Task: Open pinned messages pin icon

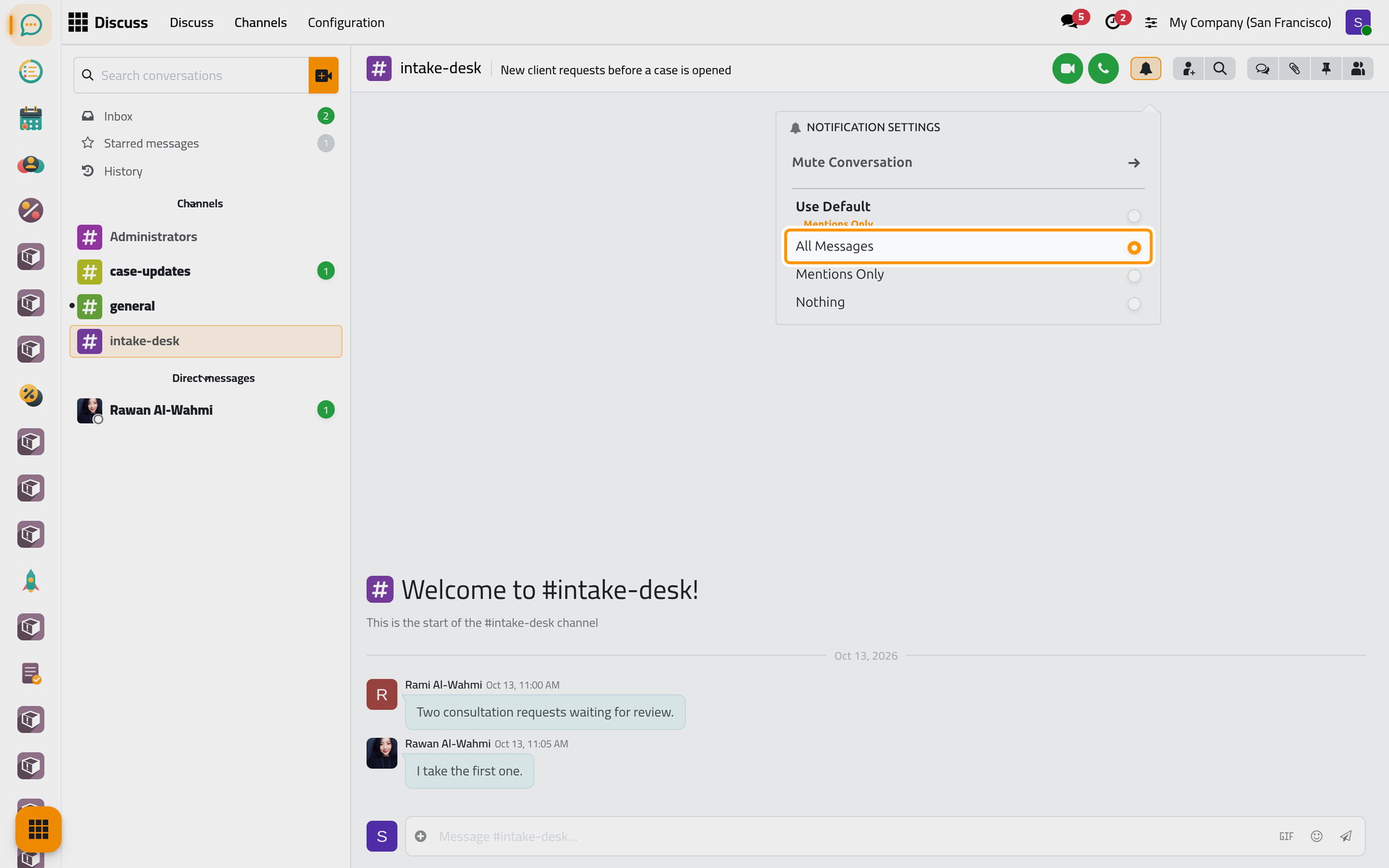Action: 1326,69
